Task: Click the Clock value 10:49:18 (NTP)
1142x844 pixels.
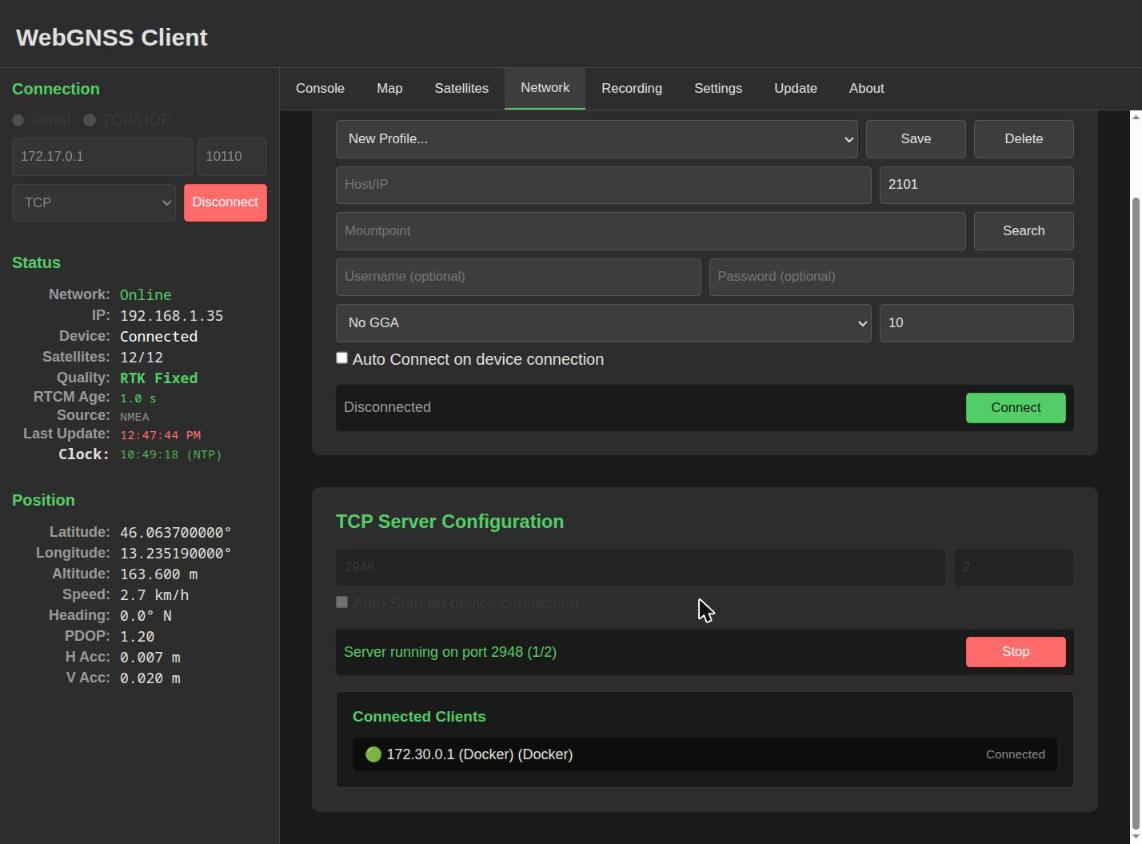Action: tap(170, 454)
